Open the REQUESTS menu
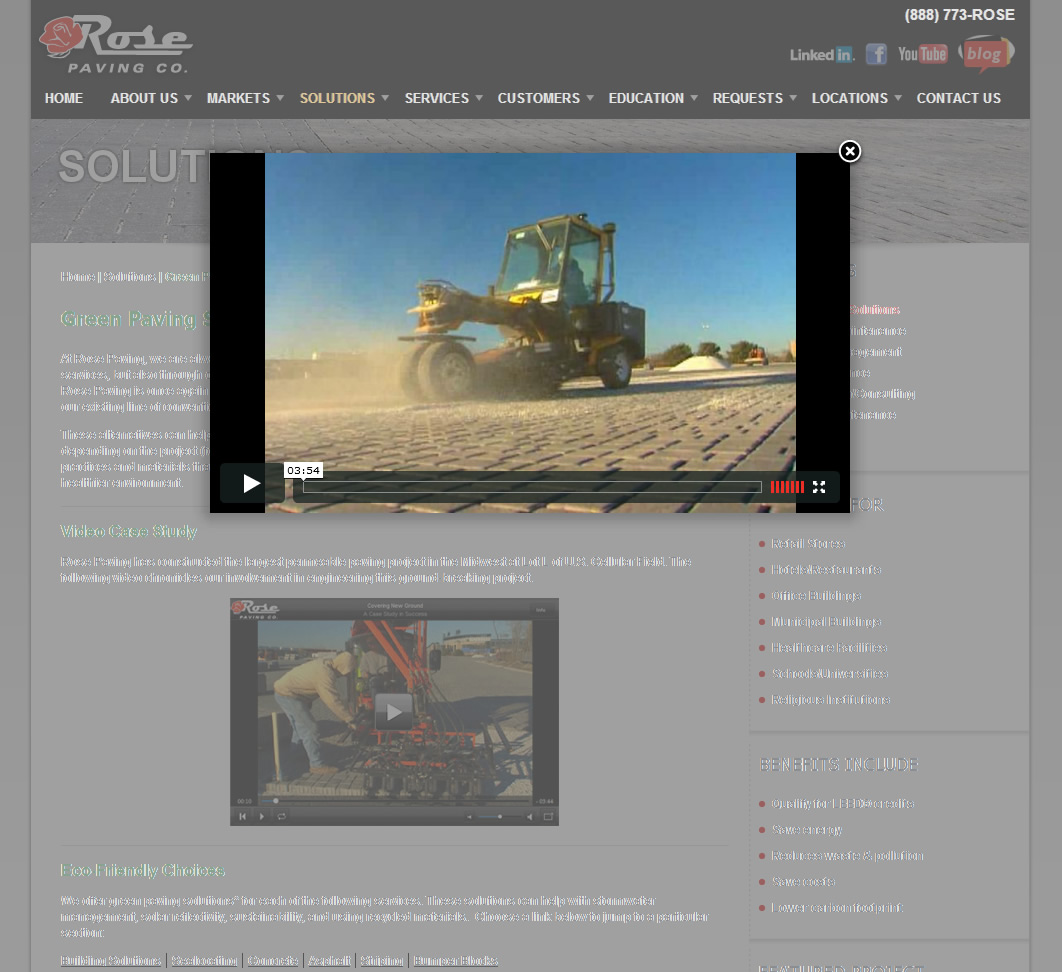This screenshot has height=972, width=1062. (x=748, y=98)
